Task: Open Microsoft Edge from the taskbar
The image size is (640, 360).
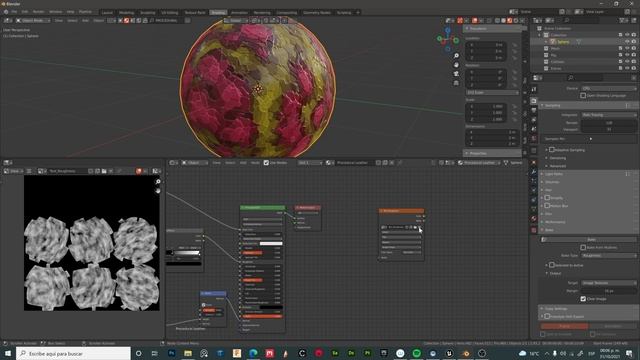Action: pos(253,353)
